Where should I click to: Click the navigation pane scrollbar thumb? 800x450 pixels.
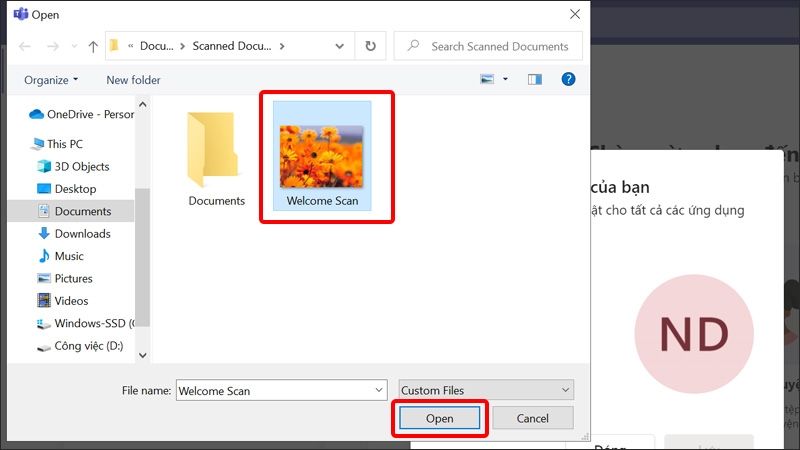tap(143, 257)
